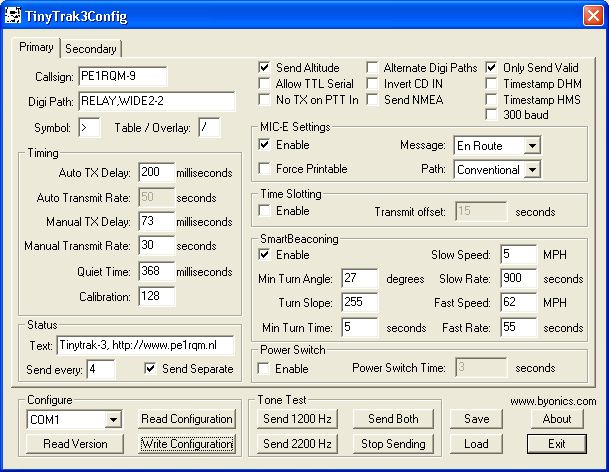Image resolution: width=609 pixels, height=472 pixels.
Task: Click the Fast Speed field
Action: [x=519, y=302]
